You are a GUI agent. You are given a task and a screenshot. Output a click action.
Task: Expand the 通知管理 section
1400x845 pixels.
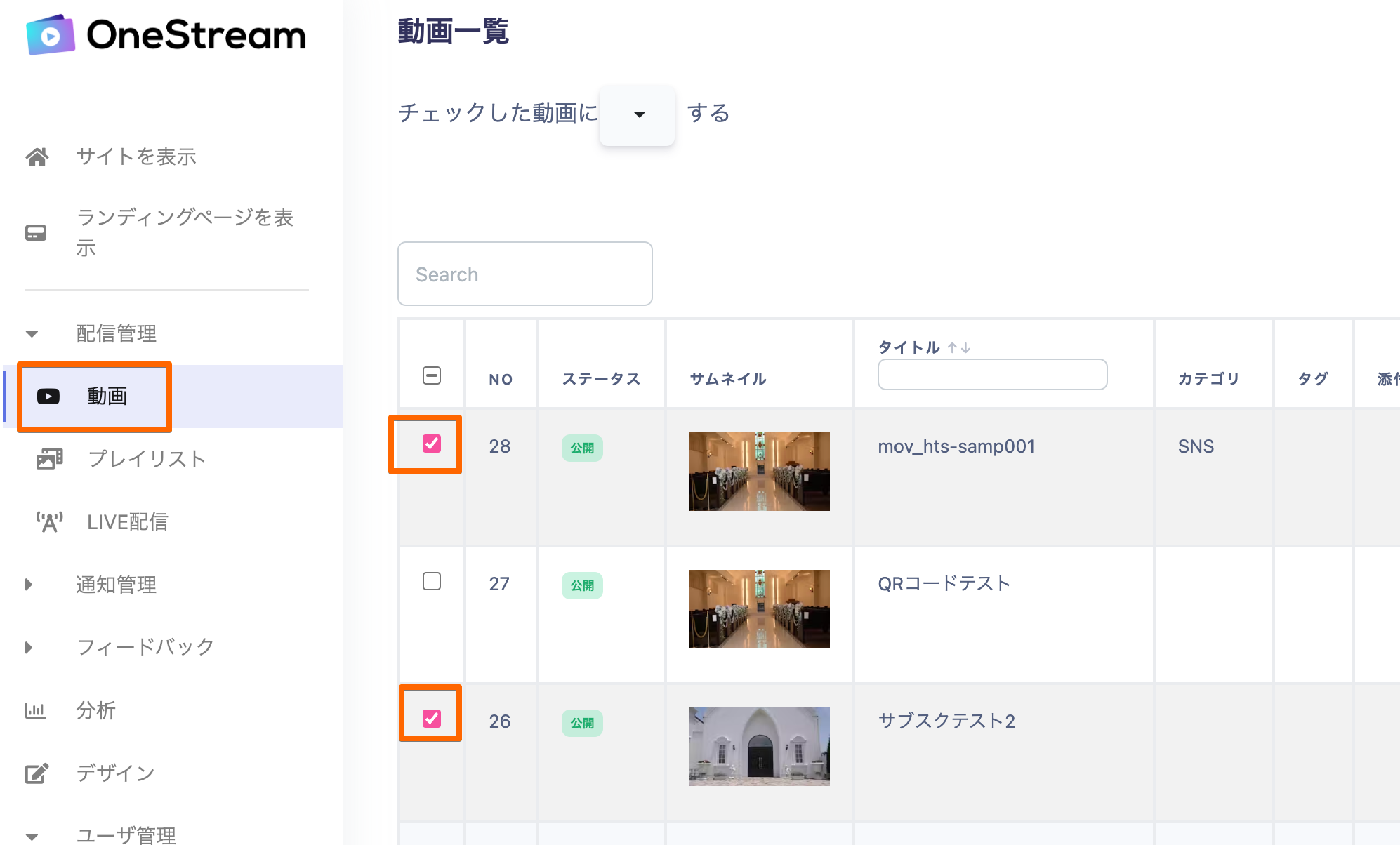pyautogui.click(x=29, y=585)
